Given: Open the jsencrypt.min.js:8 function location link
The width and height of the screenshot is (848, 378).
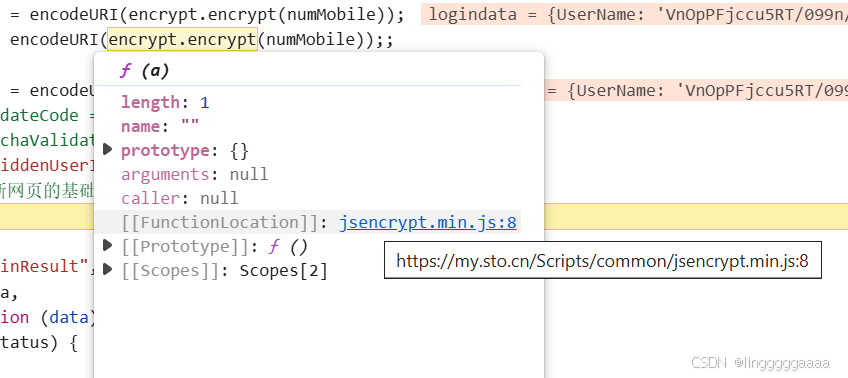Looking at the screenshot, I should coord(428,222).
